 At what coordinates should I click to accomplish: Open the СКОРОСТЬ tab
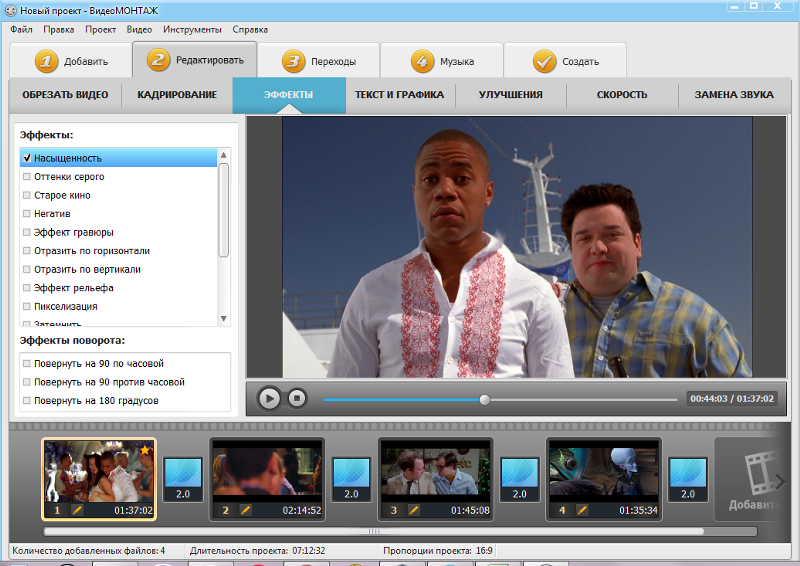click(x=622, y=95)
